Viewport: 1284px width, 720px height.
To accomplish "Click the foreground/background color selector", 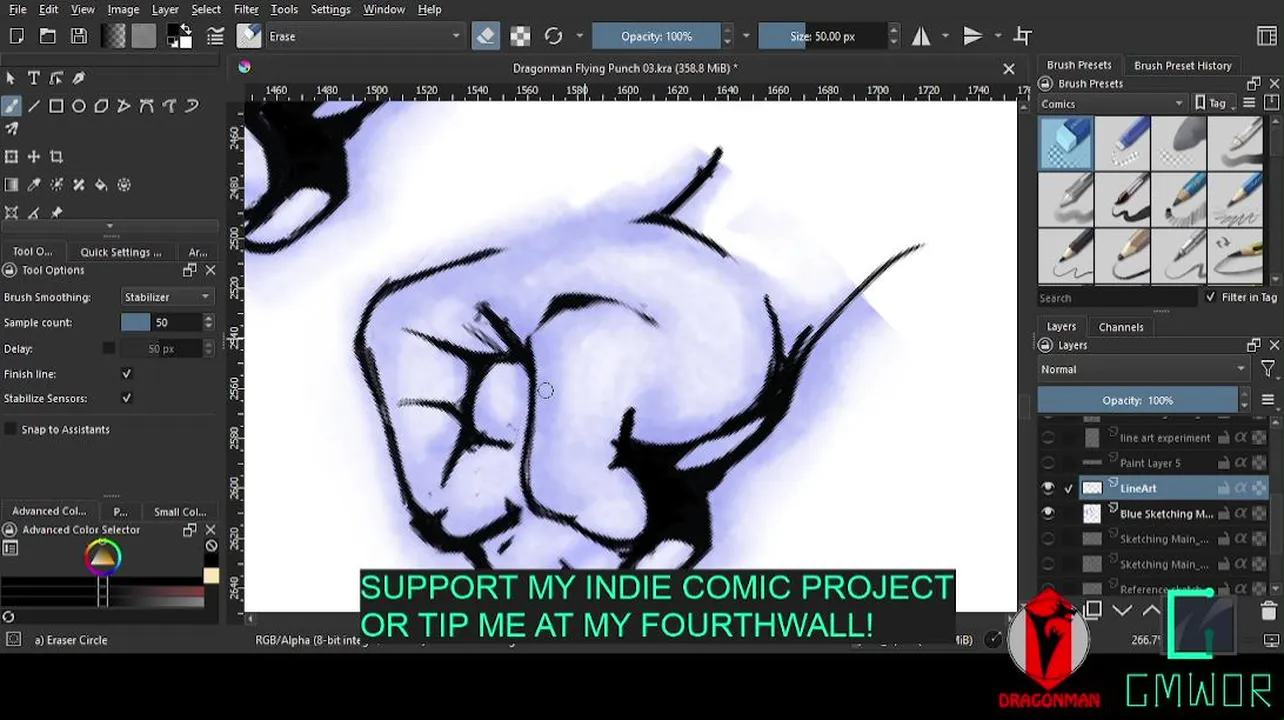I will 180,36.
